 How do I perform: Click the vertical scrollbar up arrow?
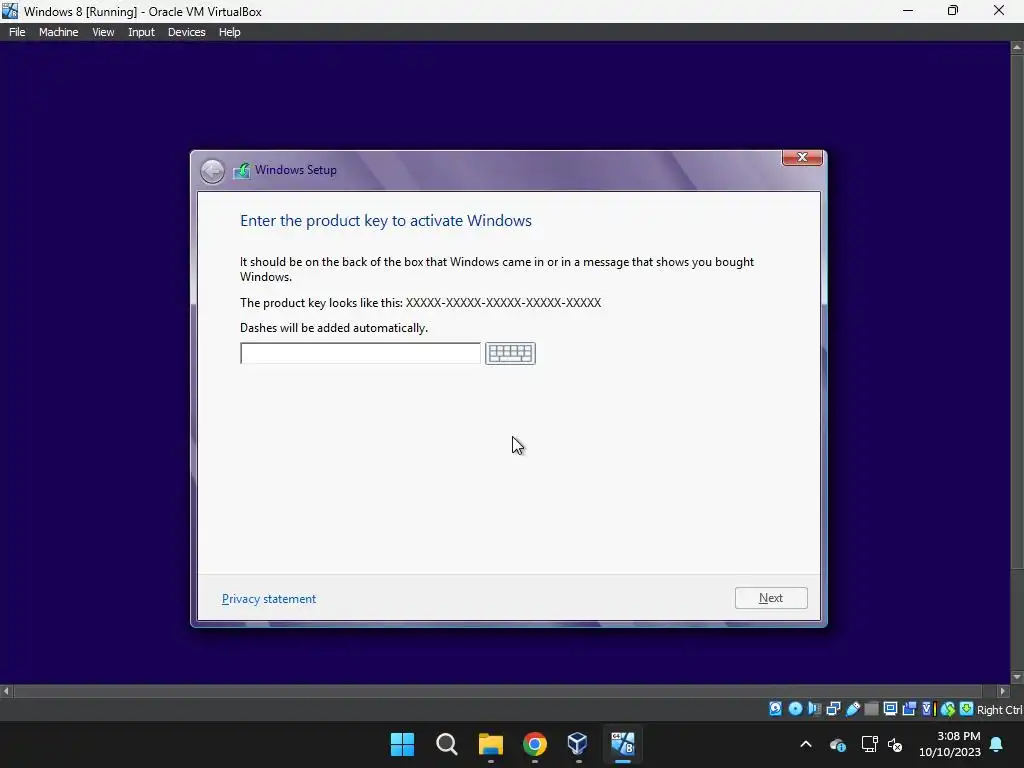pos(1017,48)
